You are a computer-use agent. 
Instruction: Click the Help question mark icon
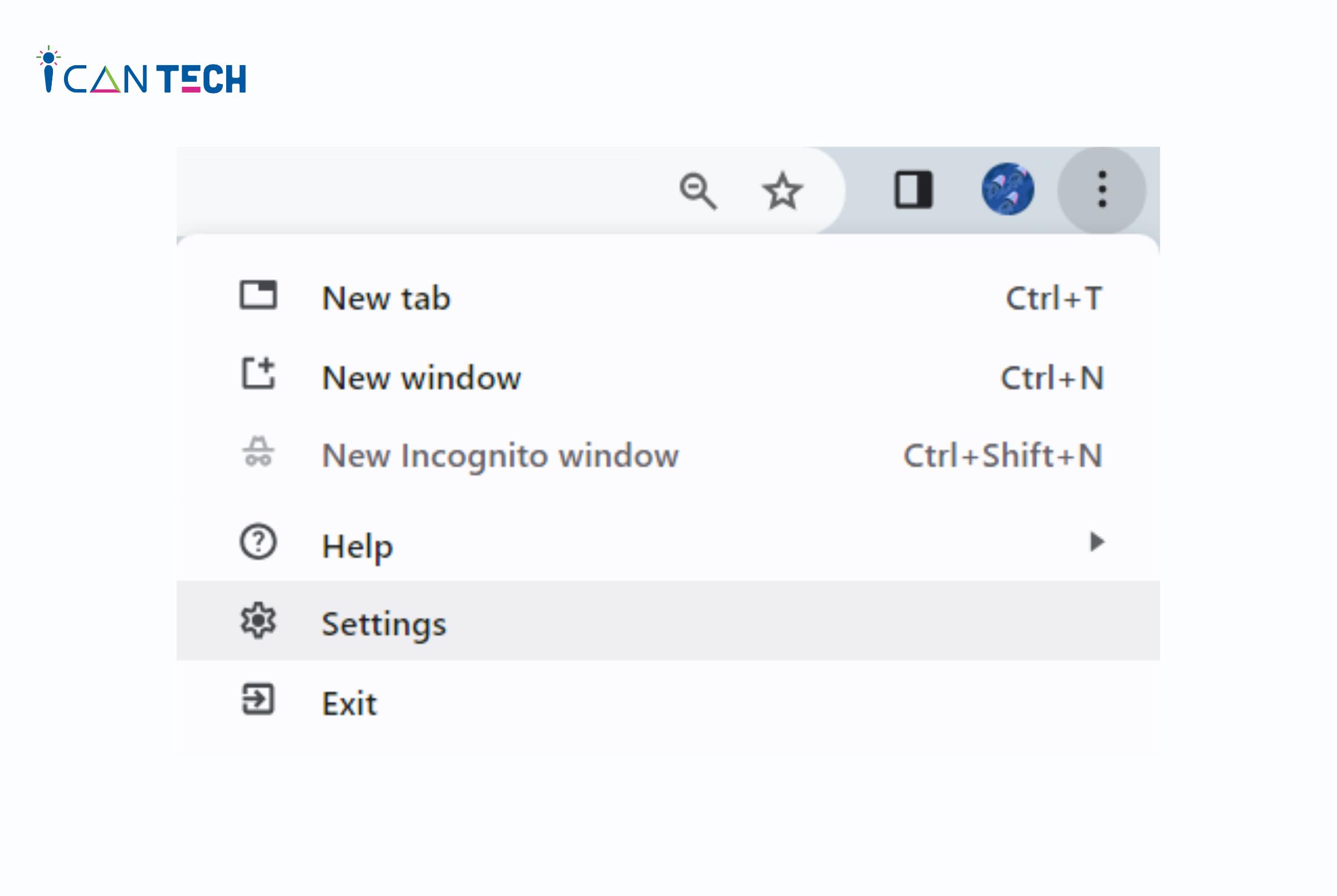[x=258, y=542]
